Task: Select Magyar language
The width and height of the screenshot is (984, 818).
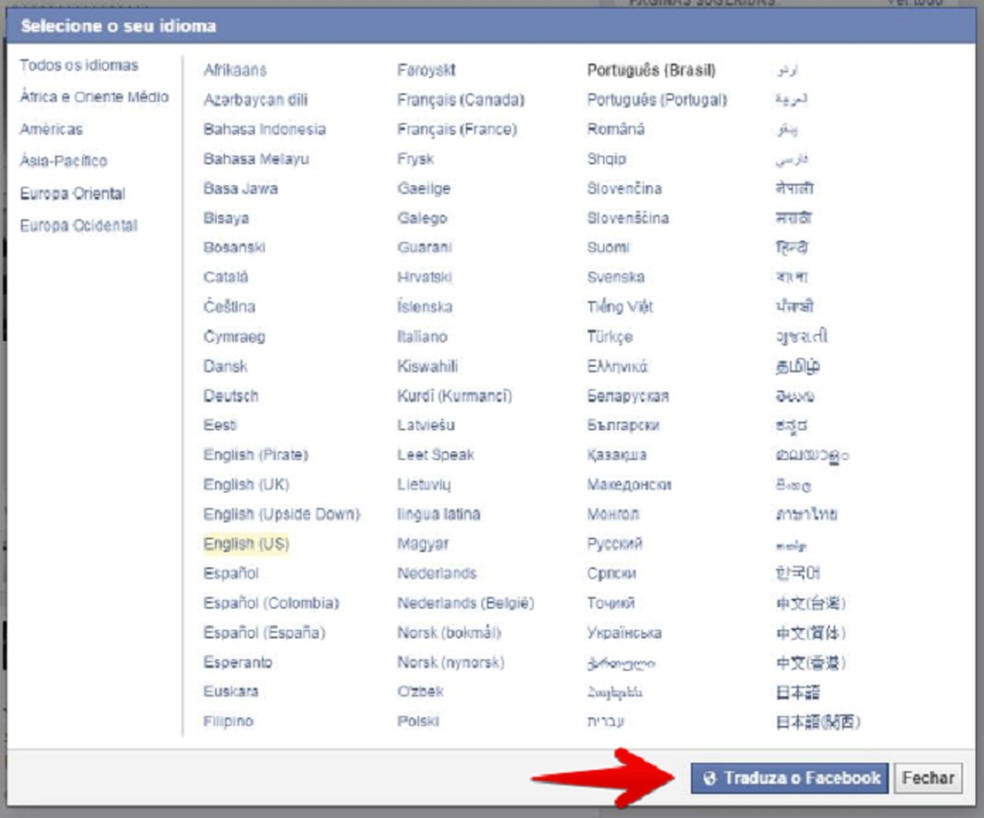Action: (423, 544)
